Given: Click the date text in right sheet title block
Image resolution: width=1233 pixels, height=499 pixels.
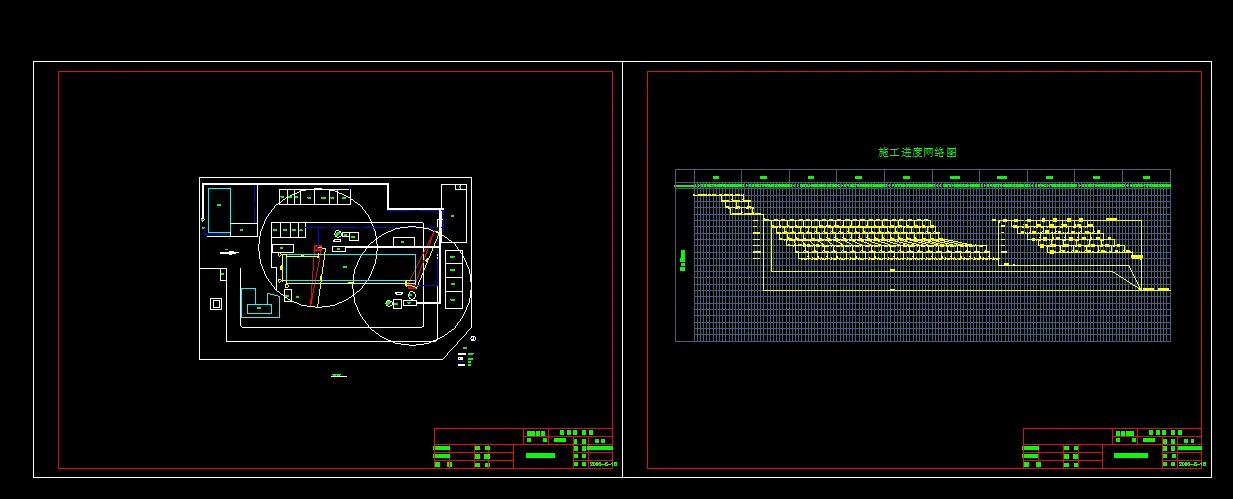Looking at the screenshot, I should point(1192,463).
